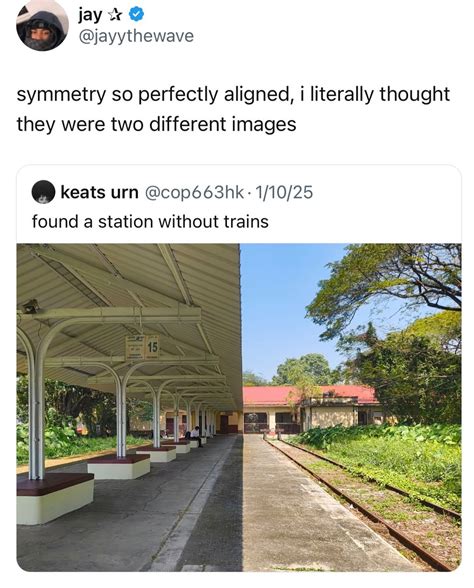Click the tweet text about symmetry perfectly aligned
This screenshot has width=474, height=588.
[233, 109]
